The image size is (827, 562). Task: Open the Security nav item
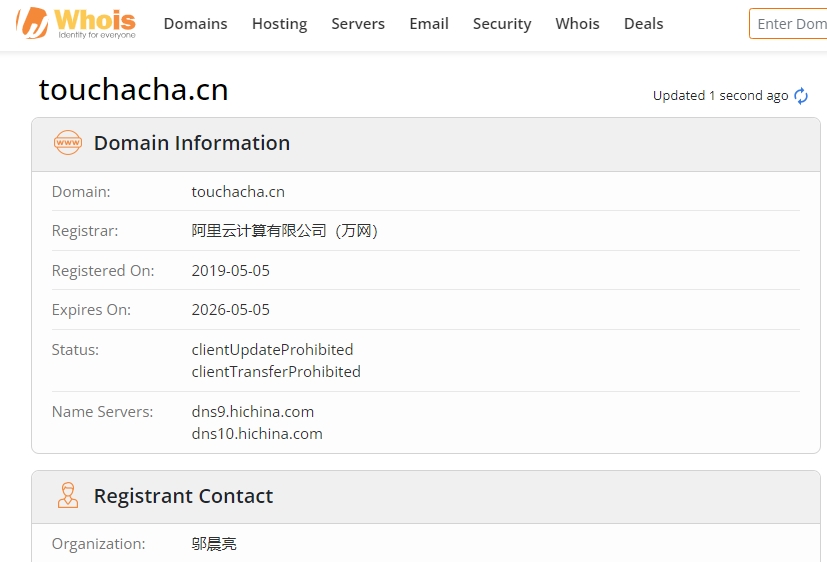[x=502, y=24]
